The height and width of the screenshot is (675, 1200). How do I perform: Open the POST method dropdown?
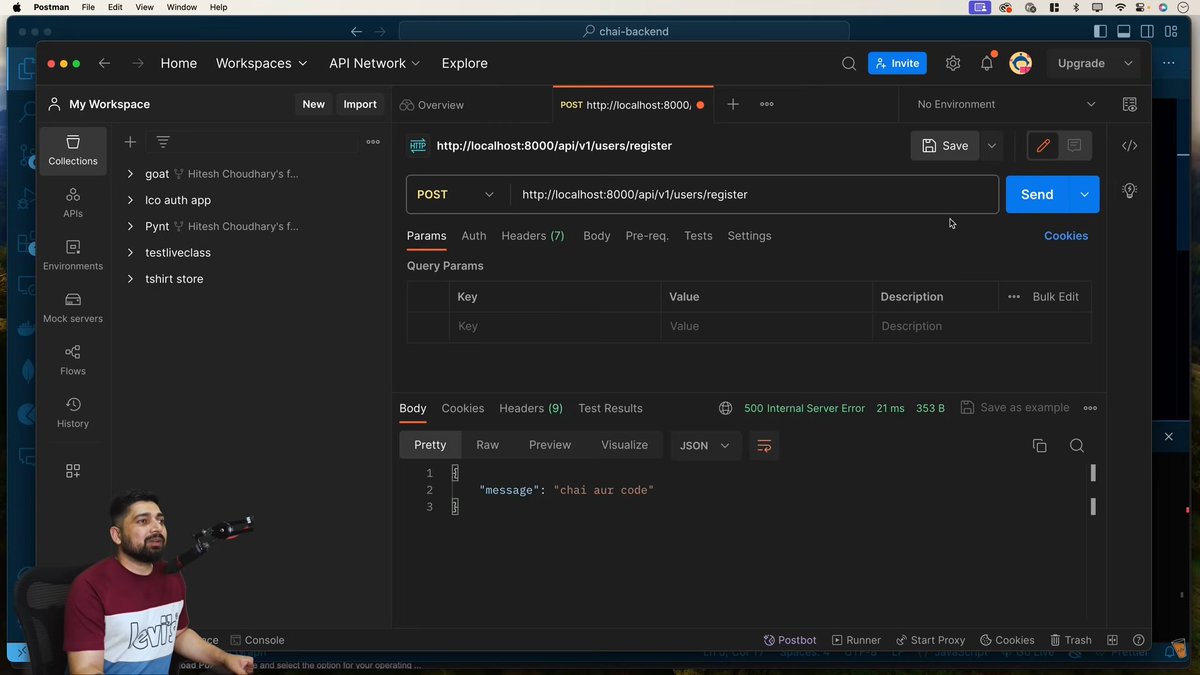(x=455, y=194)
